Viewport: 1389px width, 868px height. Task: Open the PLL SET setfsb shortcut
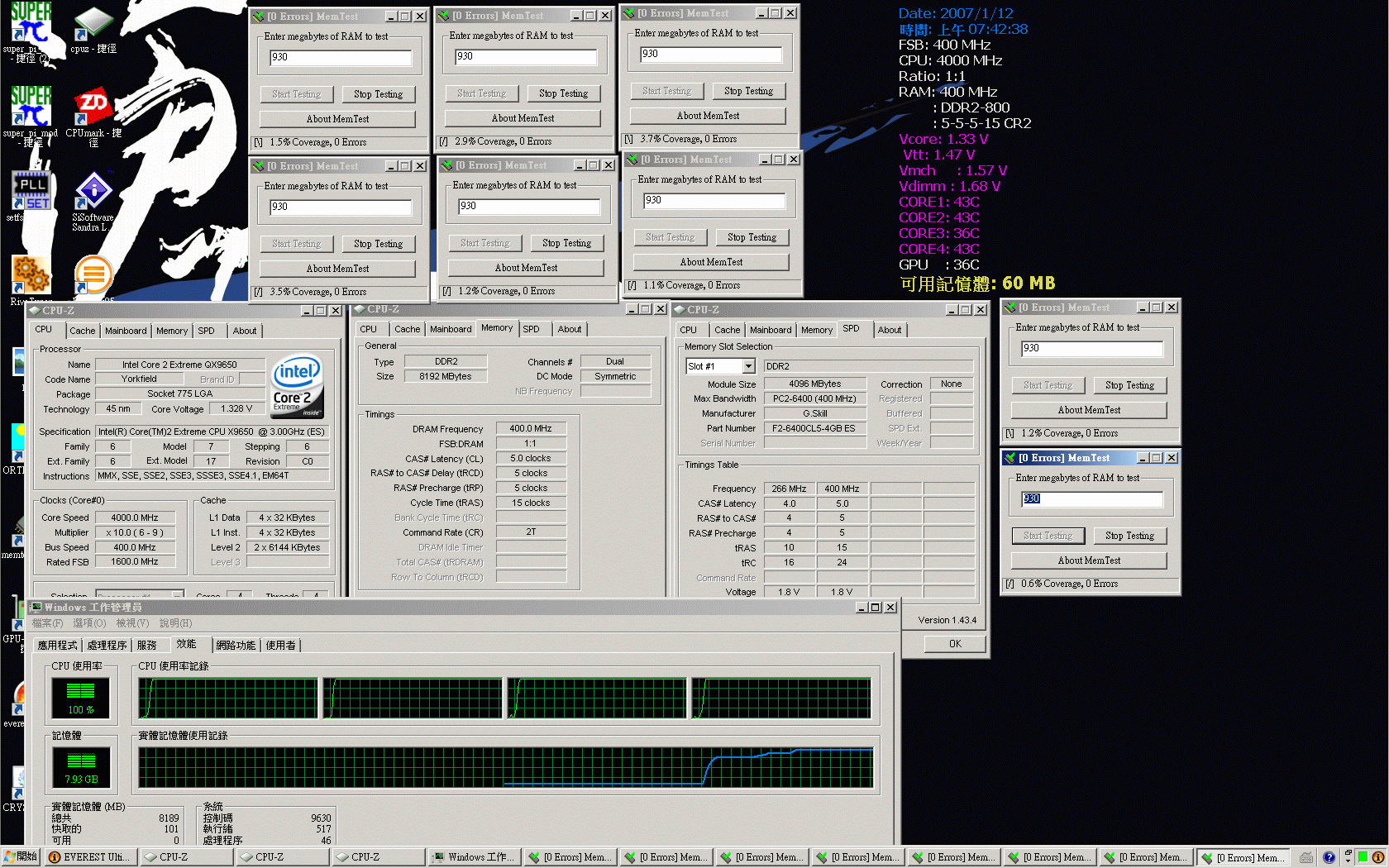pyautogui.click(x=31, y=192)
